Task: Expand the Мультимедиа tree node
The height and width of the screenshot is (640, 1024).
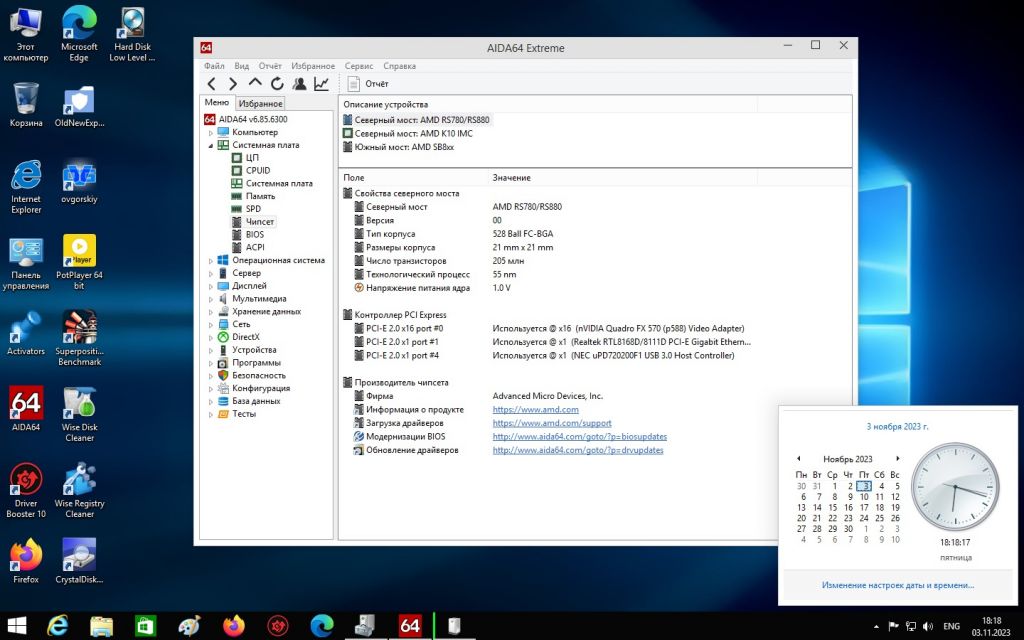Action: [x=210, y=299]
